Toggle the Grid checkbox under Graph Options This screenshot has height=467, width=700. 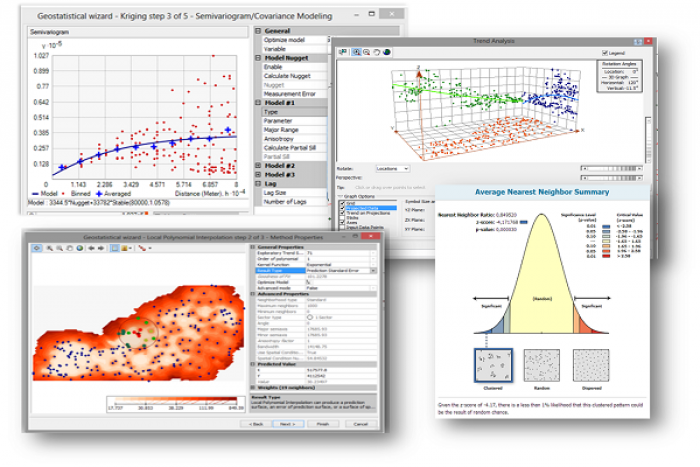click(343, 201)
